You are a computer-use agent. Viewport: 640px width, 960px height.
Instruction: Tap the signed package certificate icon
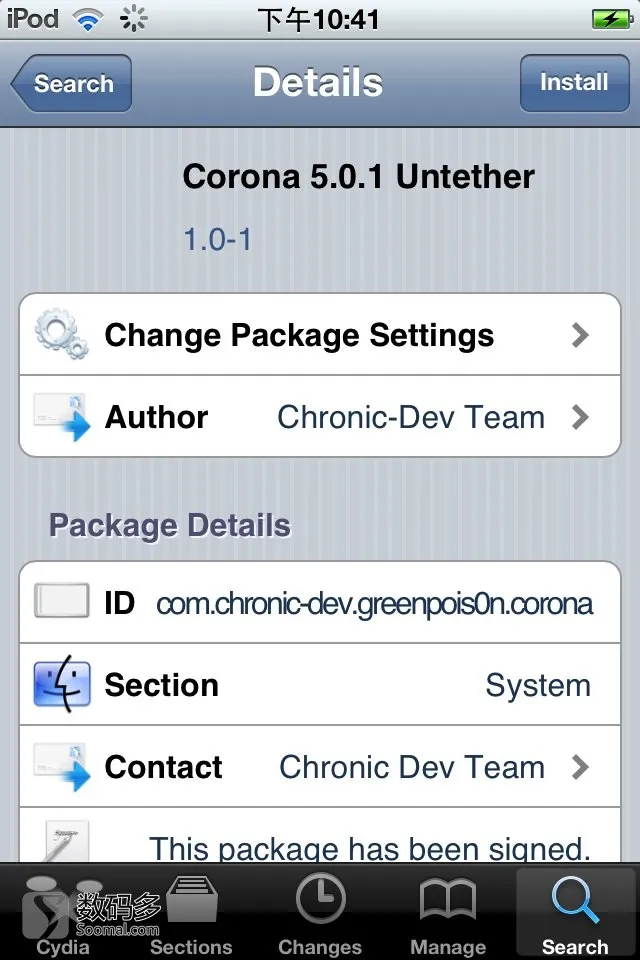click(x=67, y=841)
